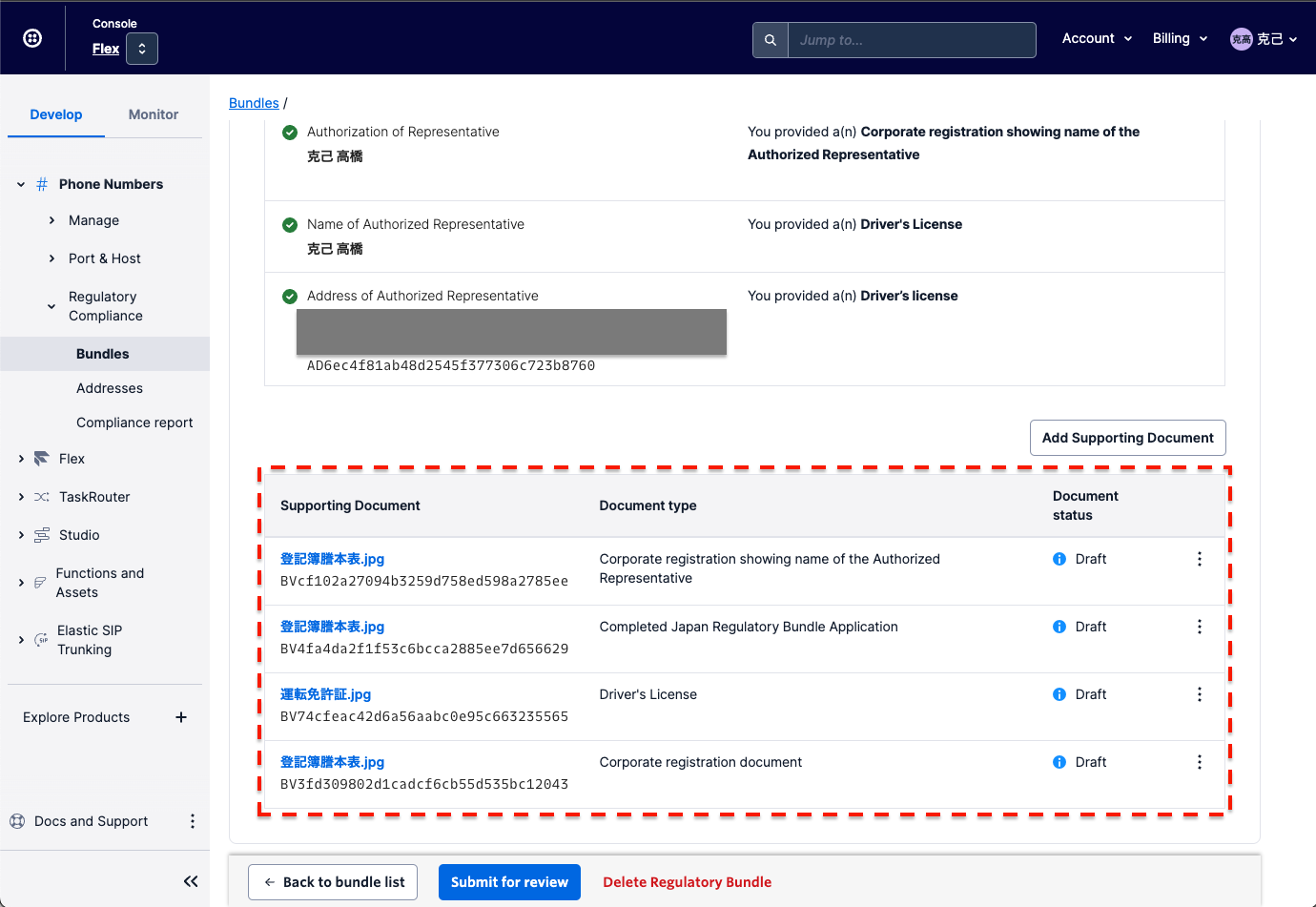Select the AD6ec4f81ab48d address SID text
This screenshot has height=907, width=1316.
click(x=451, y=365)
